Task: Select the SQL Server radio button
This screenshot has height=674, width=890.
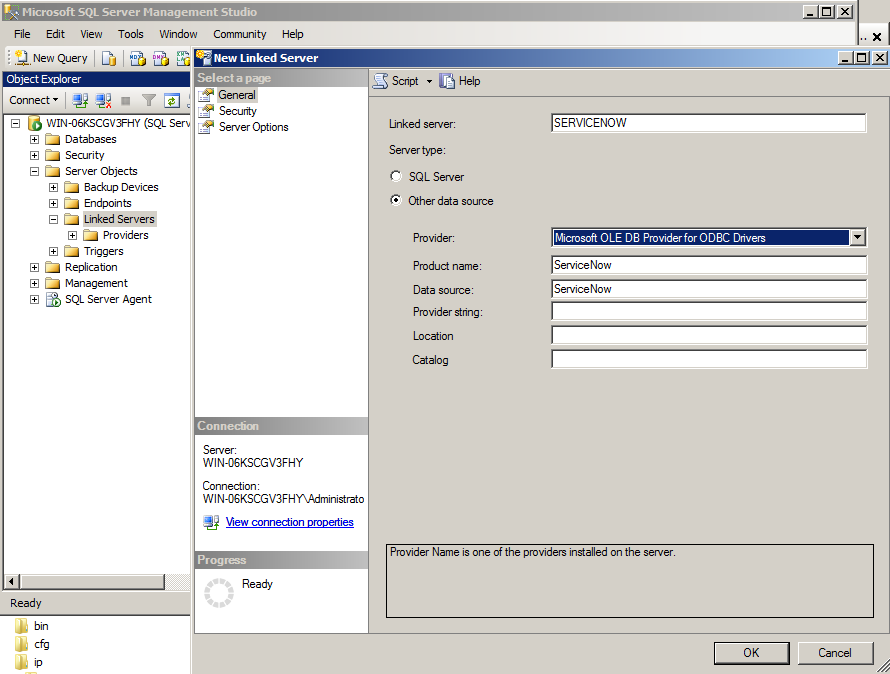Action: coord(396,176)
